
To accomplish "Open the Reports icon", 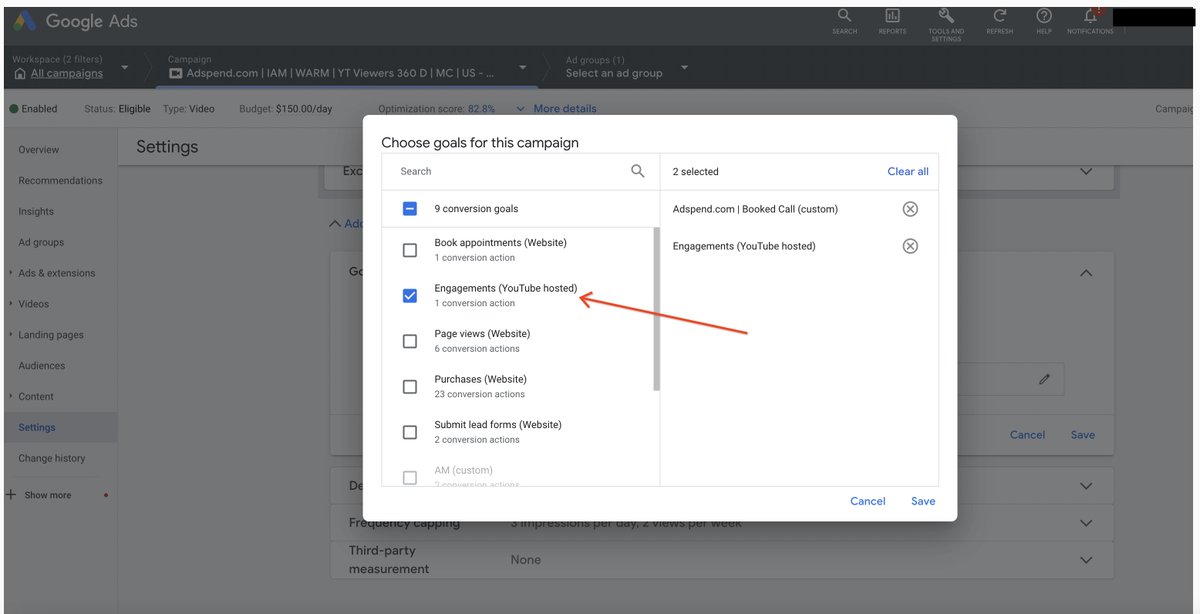I will point(892,16).
